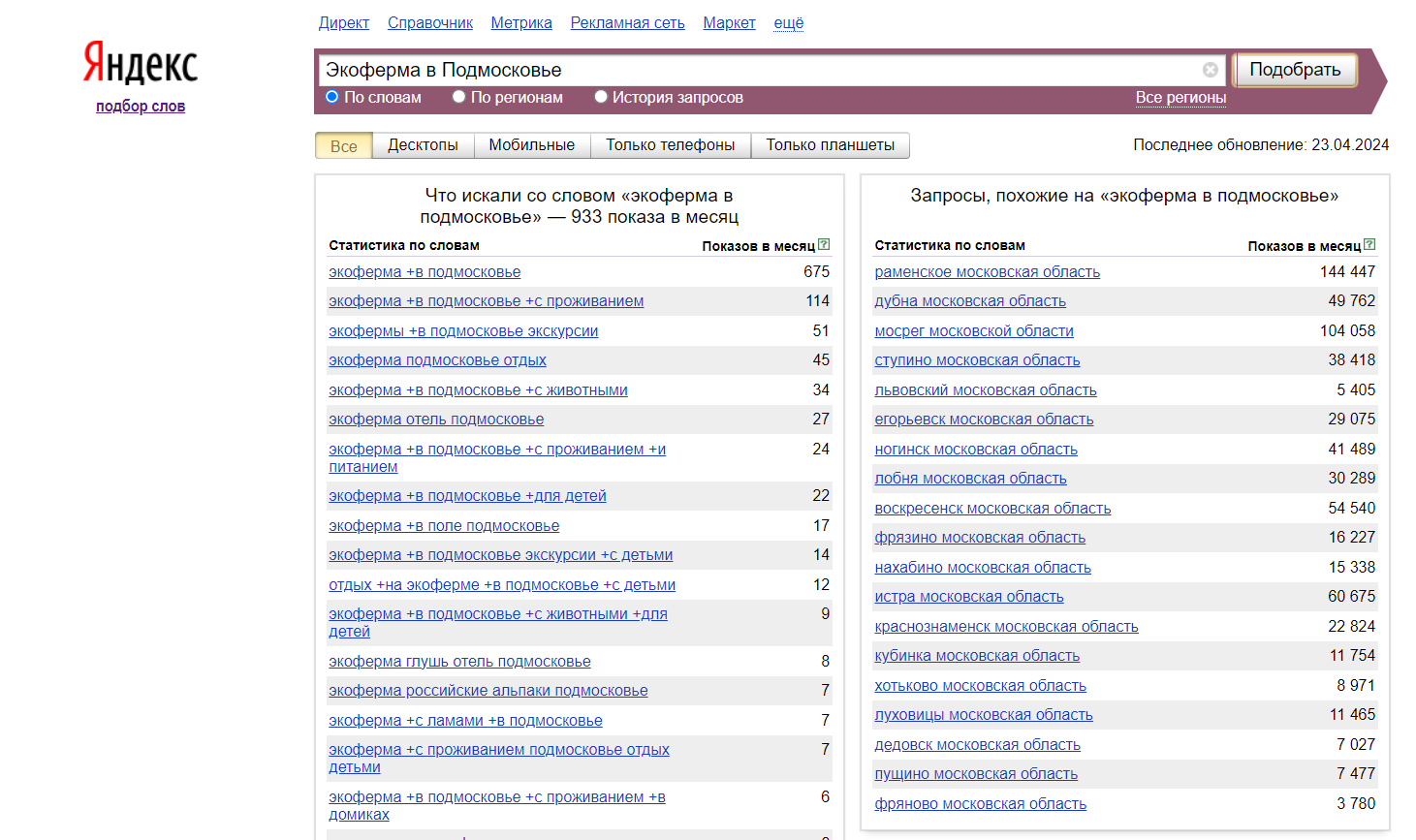Open the 'Справочник' top menu link
This screenshot has width=1416, height=840.
pyautogui.click(x=430, y=22)
